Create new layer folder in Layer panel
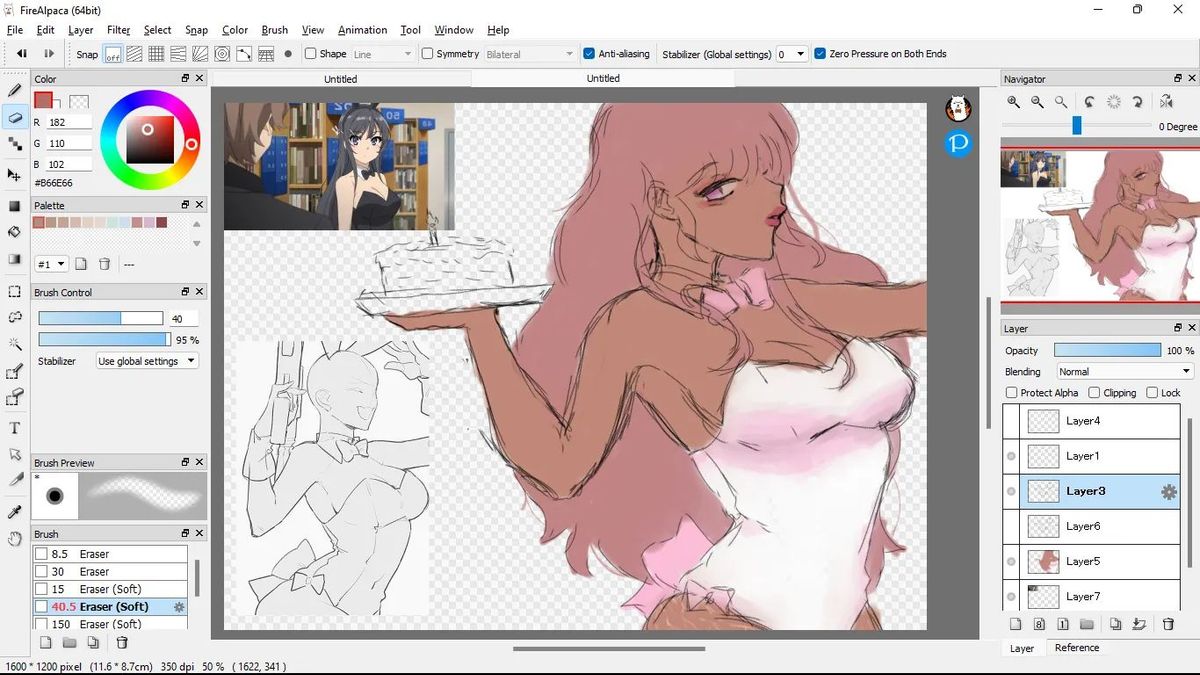 coord(1087,624)
